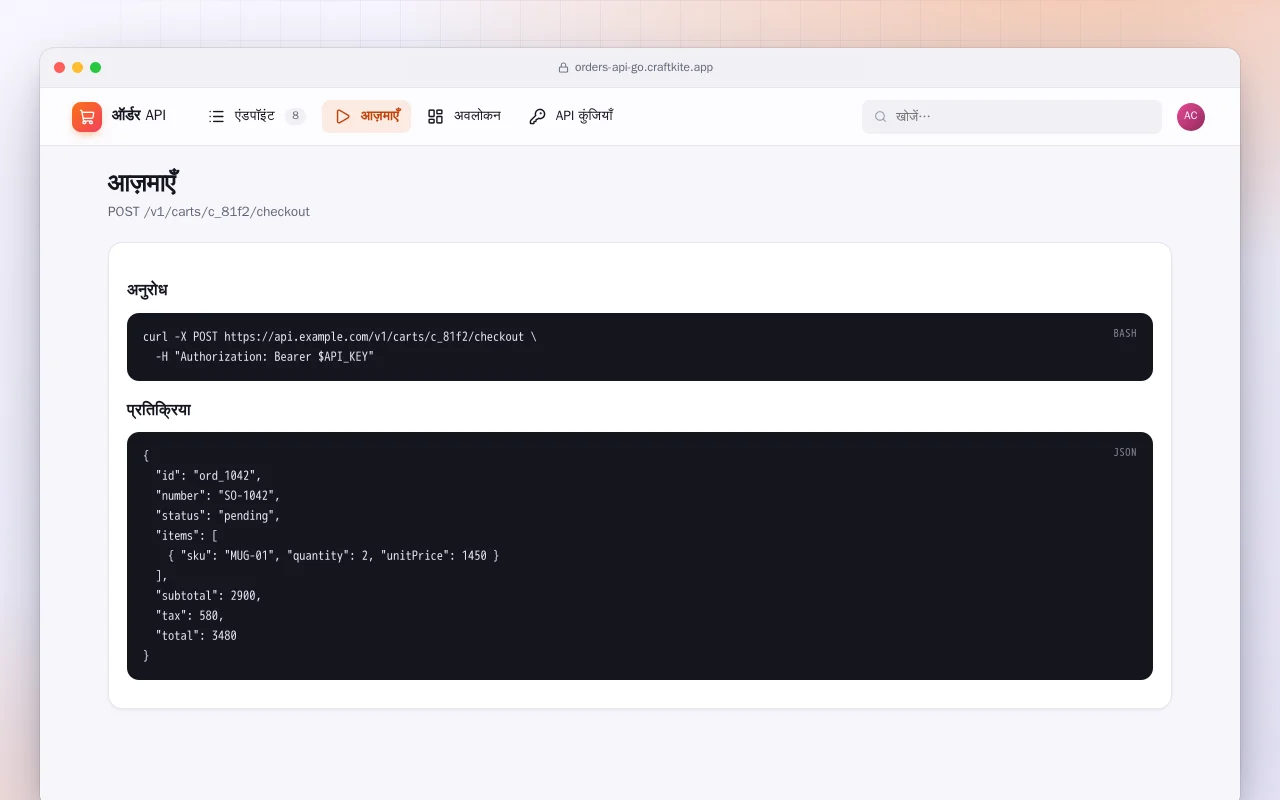Click the endpoint count badge 8
Image resolution: width=1280 pixels, height=800 pixels.
click(295, 117)
